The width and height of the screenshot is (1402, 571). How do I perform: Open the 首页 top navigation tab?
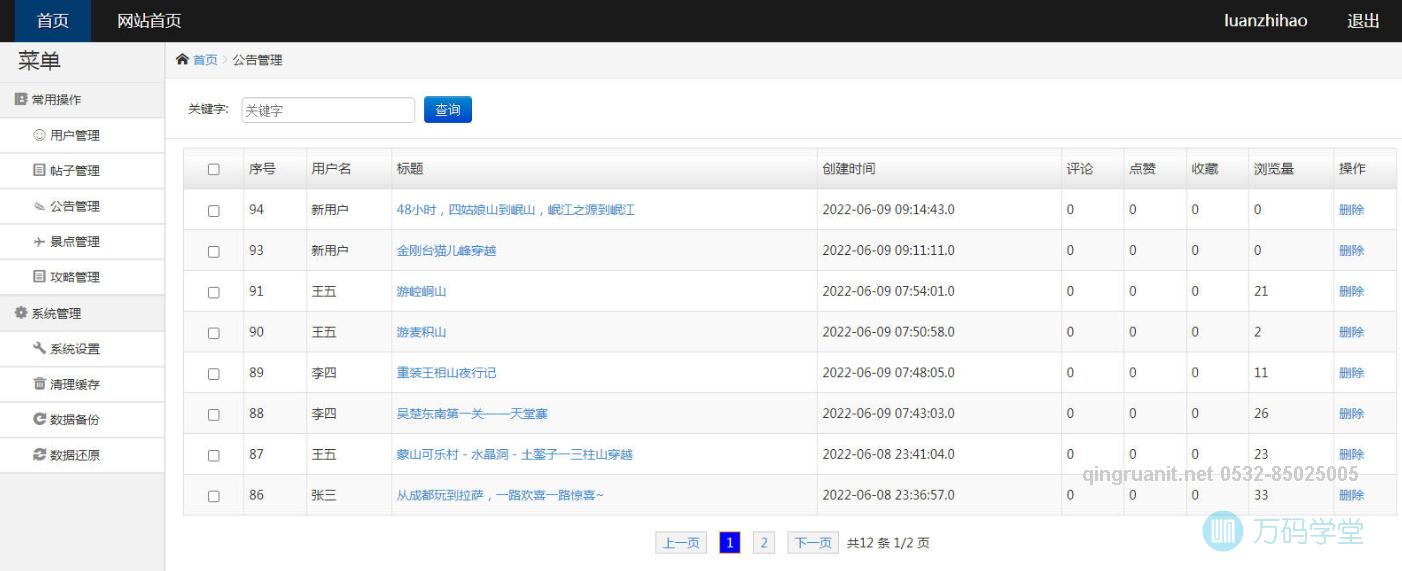[53, 21]
